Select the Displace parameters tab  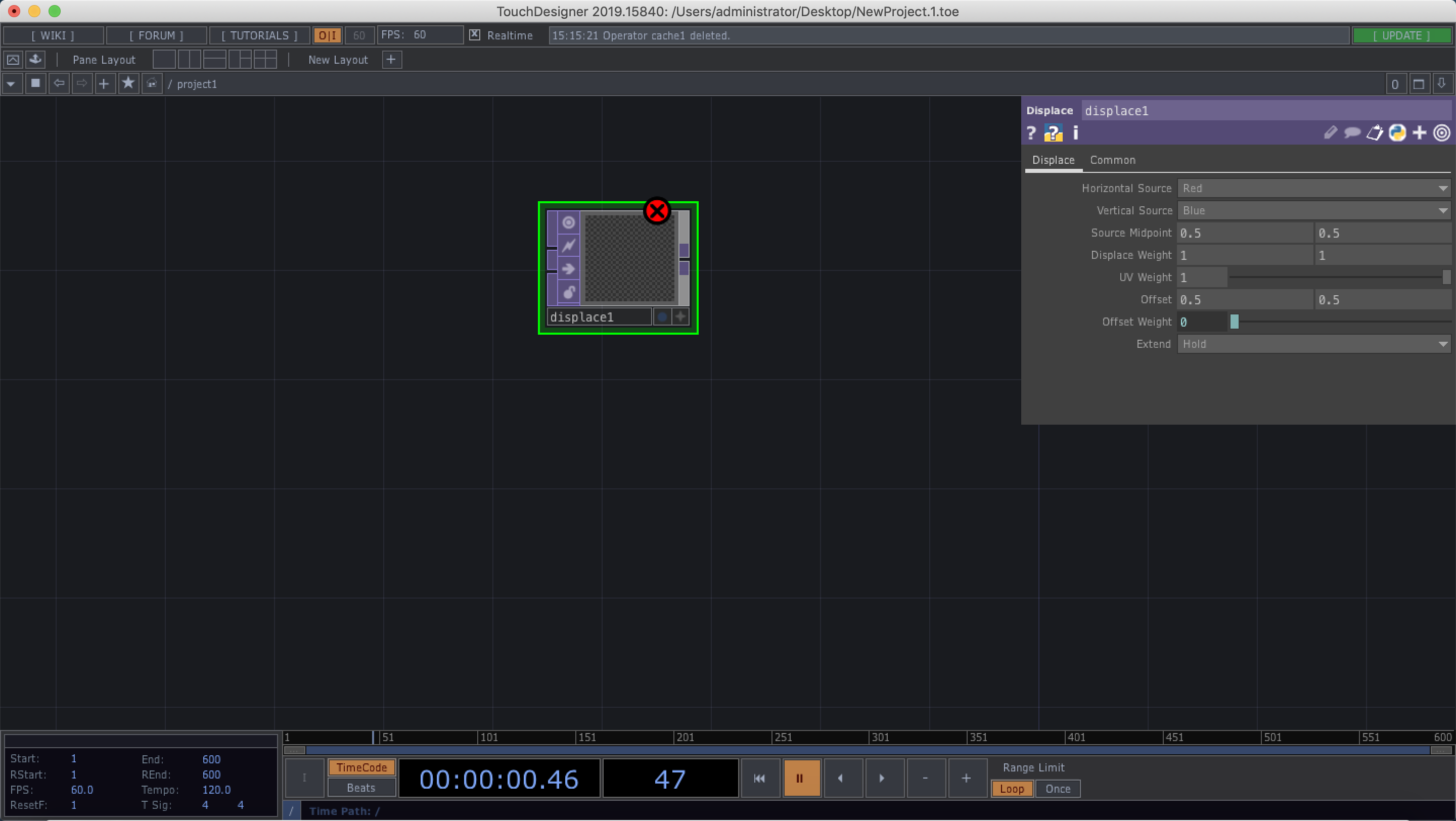coord(1053,160)
